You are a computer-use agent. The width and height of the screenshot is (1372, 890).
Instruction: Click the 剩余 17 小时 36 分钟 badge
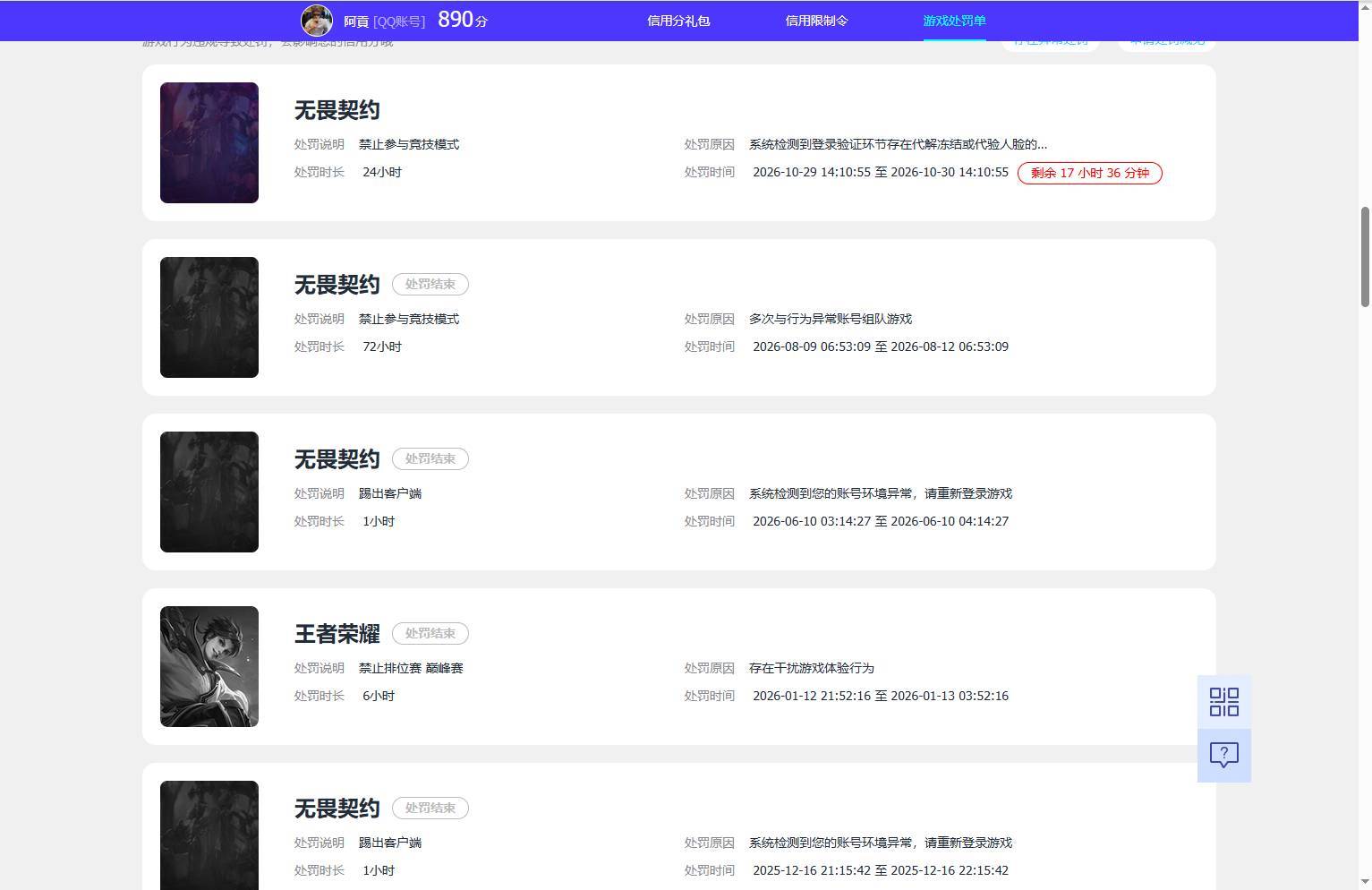coord(1090,173)
